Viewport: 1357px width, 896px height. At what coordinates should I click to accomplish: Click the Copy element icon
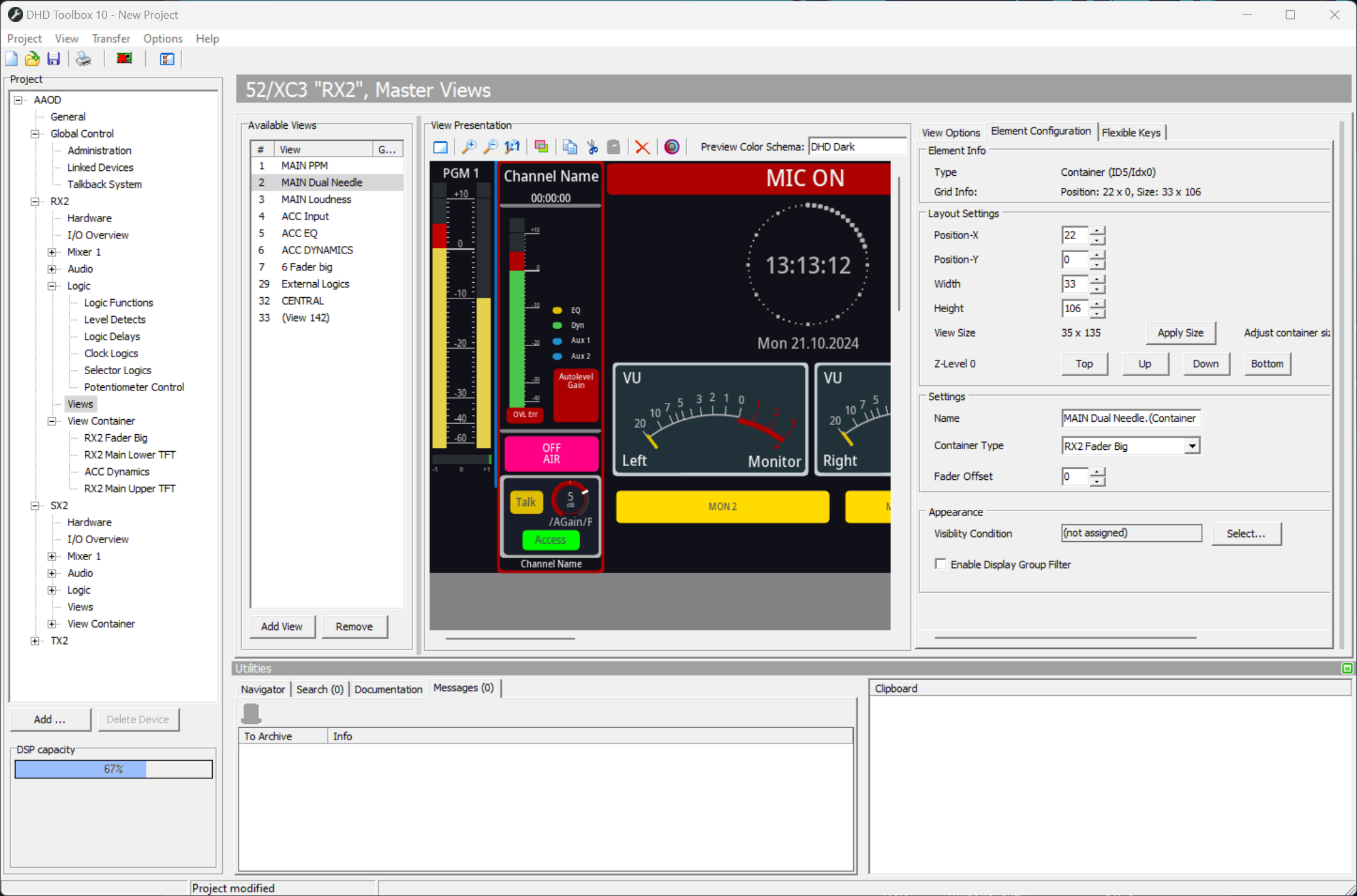(569, 147)
